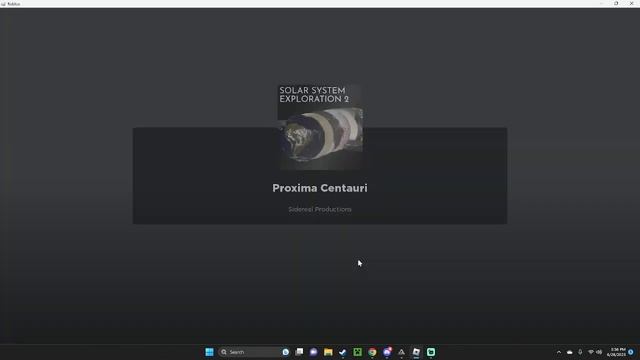
Task: Open the clock and date in the taskbar
Action: [616, 352]
